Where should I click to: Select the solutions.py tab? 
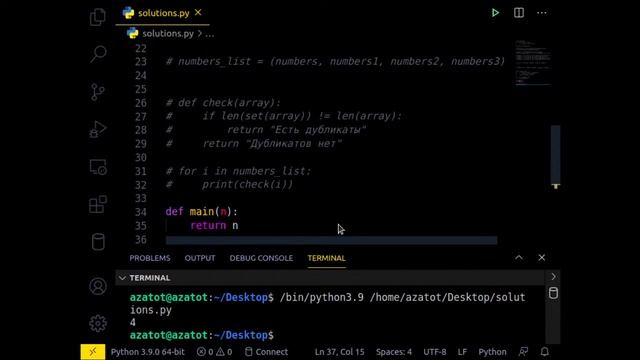pyautogui.click(x=162, y=13)
